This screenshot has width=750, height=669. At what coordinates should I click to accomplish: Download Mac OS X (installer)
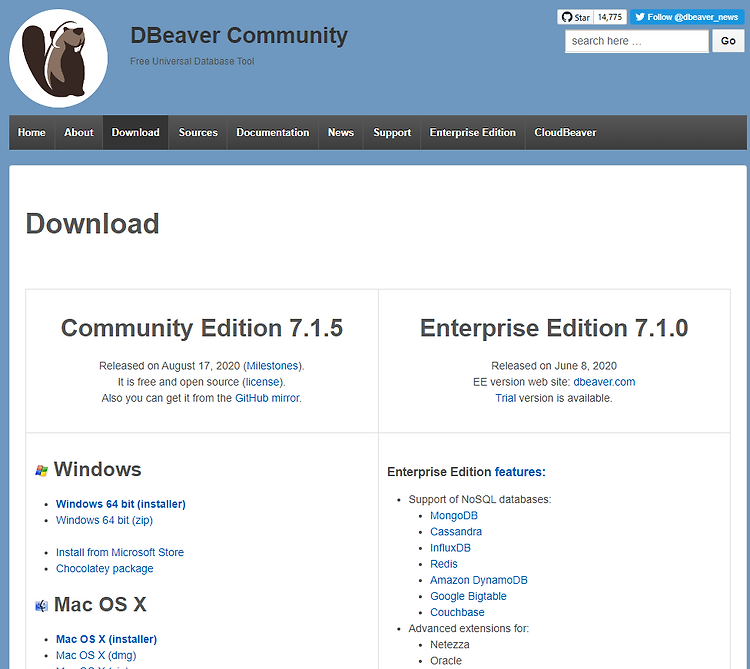click(x=106, y=639)
